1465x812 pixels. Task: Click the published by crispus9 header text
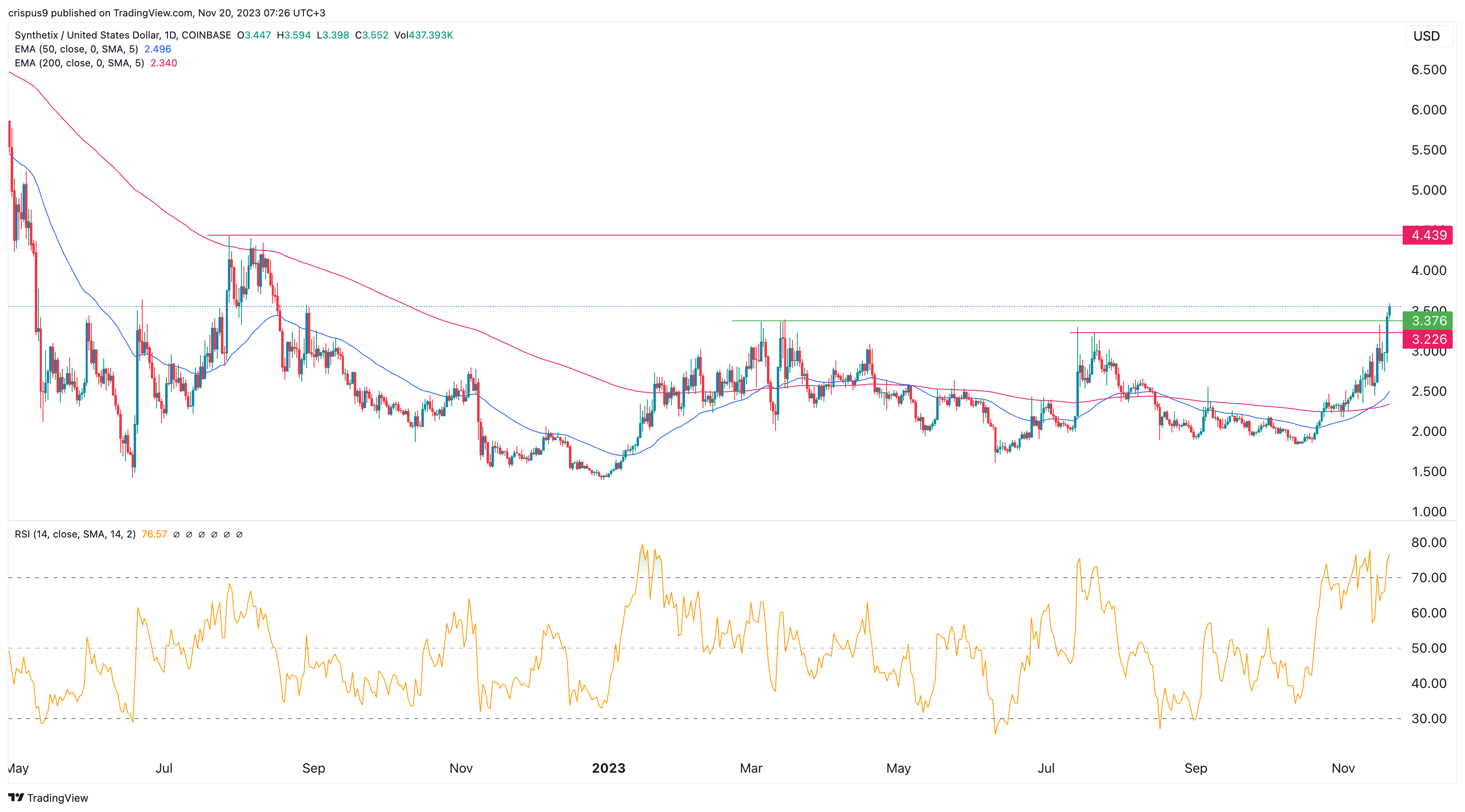(168, 13)
